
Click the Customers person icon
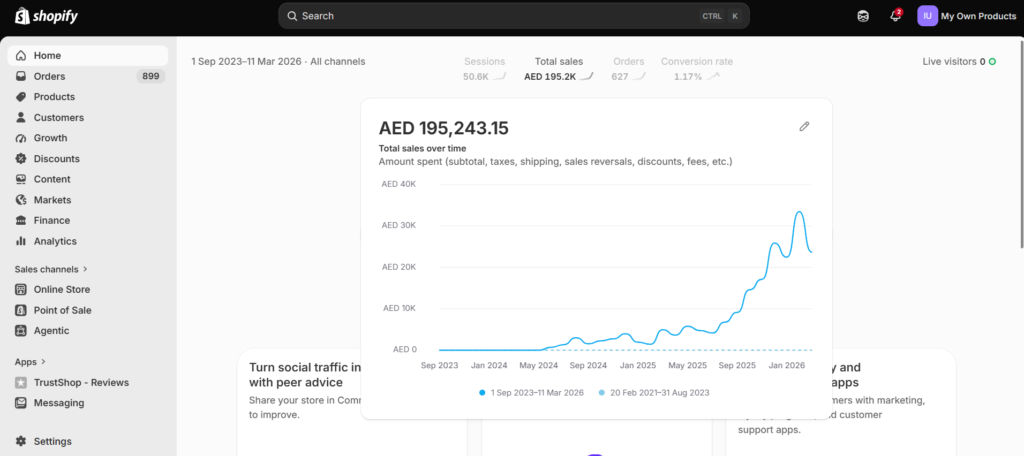[x=21, y=118]
